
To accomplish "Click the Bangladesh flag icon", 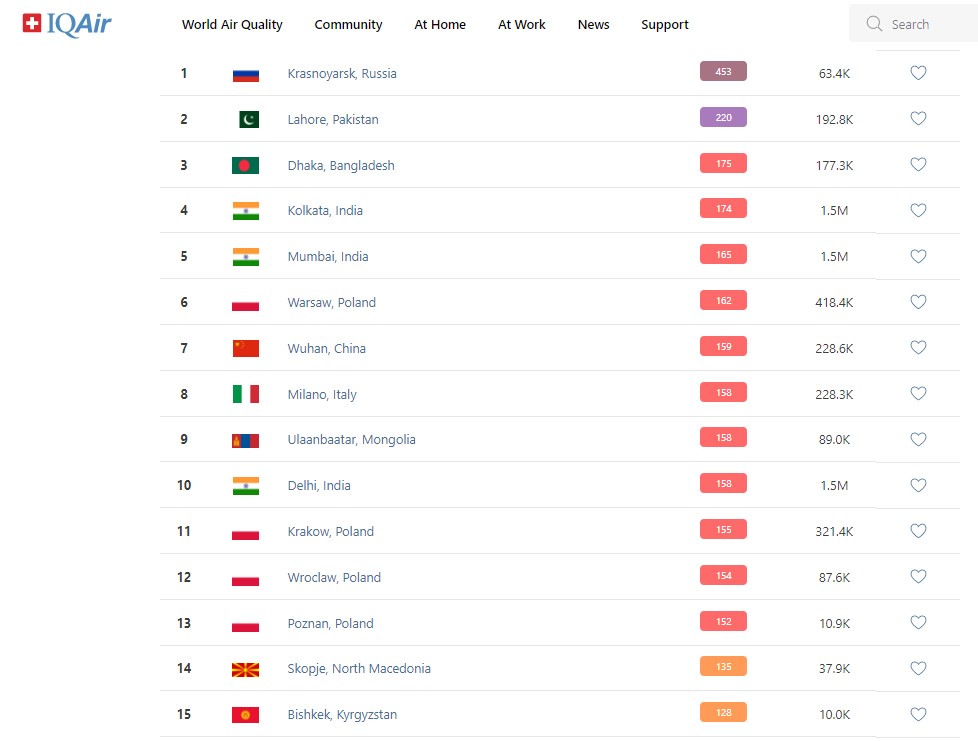I will pos(245,165).
